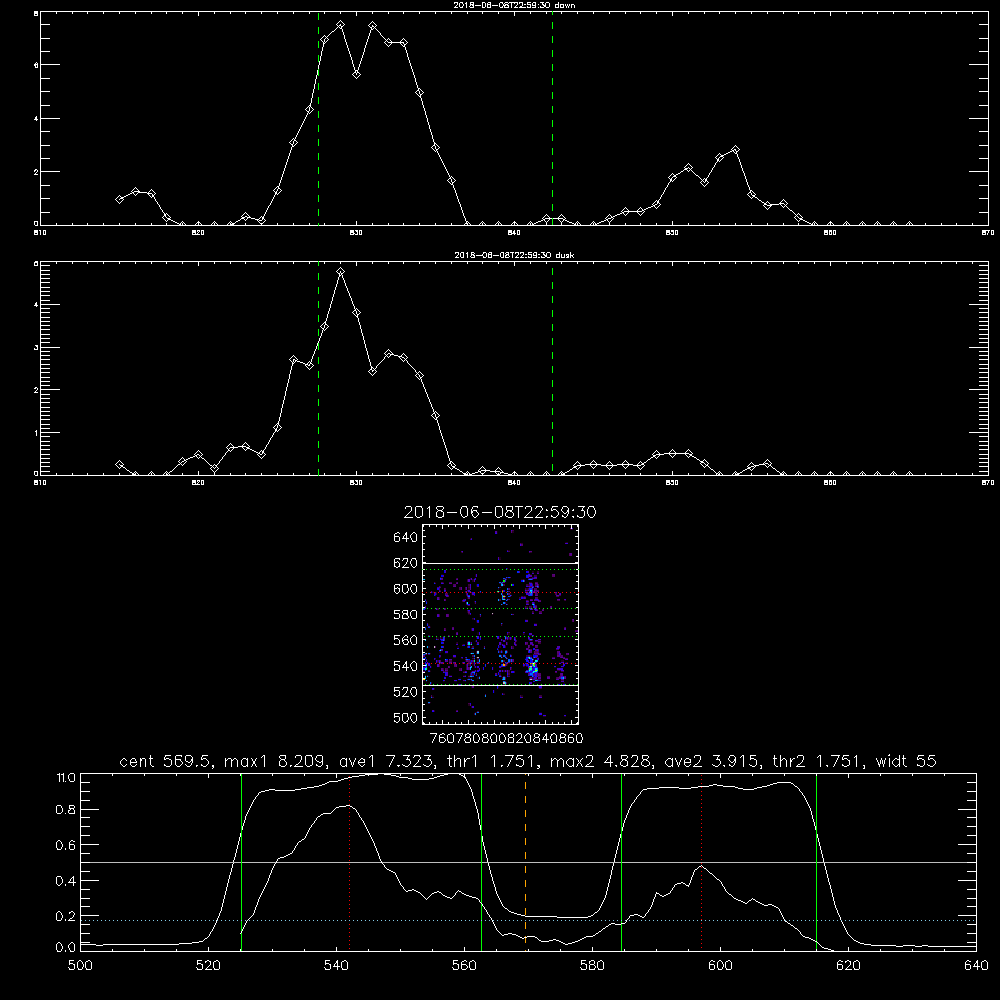Click the green vertical line at 615 in bottom plot
Viewport: 1000px width, 1000px height.
click(816, 861)
